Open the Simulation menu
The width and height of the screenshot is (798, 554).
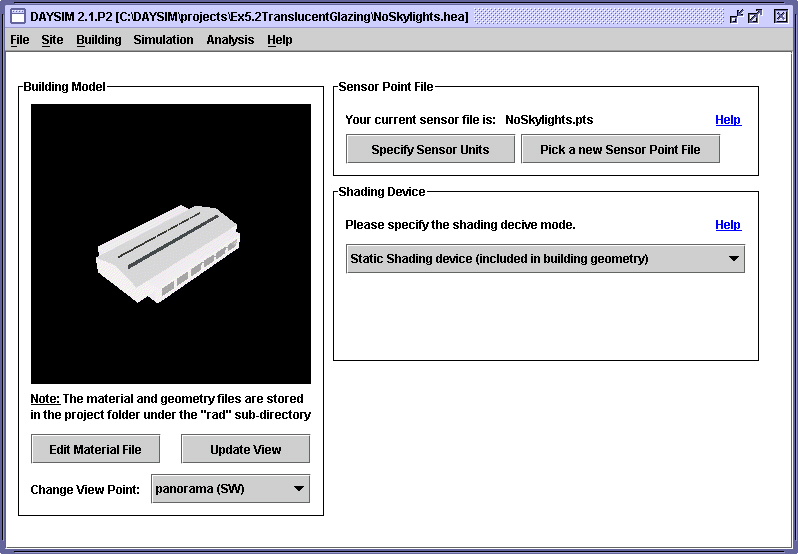163,40
